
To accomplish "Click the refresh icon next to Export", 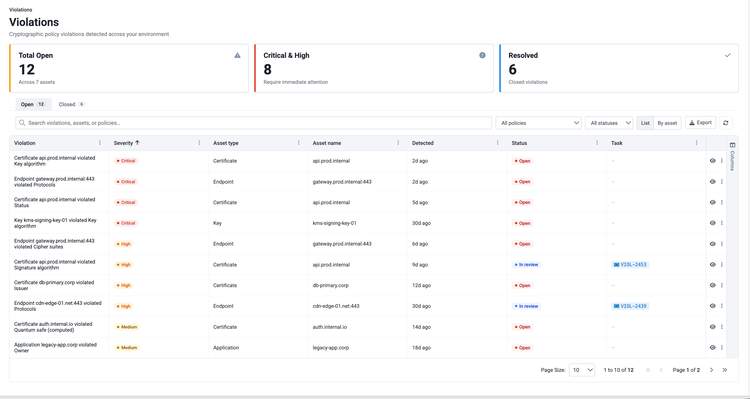I will 726,123.
